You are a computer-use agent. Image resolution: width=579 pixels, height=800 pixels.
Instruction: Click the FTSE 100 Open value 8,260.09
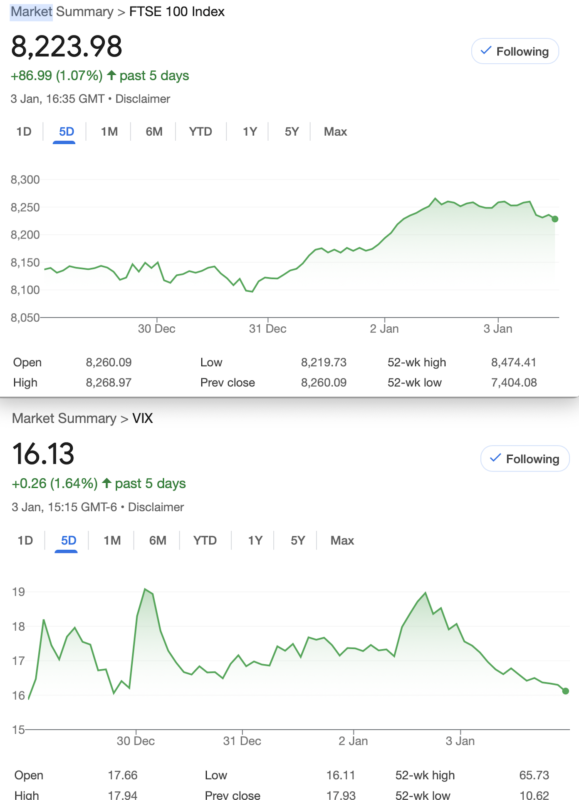click(109, 362)
